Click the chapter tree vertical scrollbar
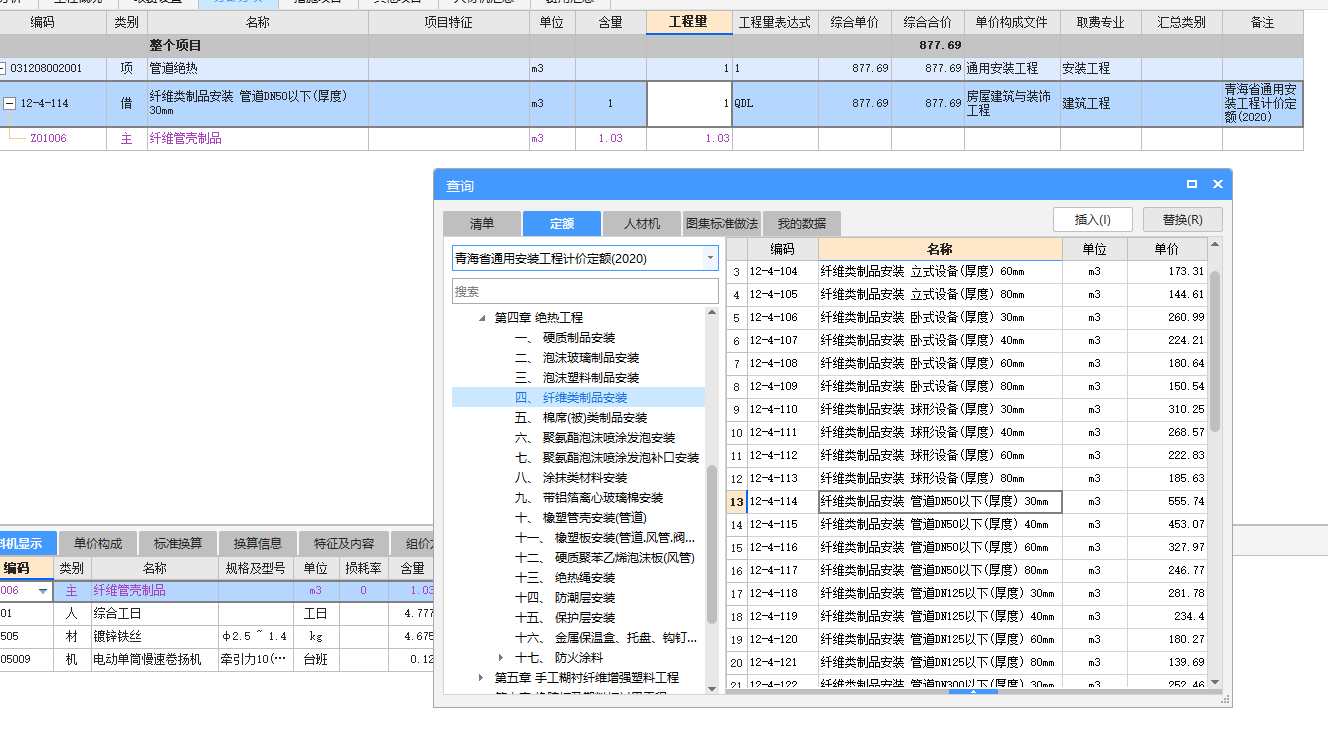The image size is (1328, 749). [712, 545]
